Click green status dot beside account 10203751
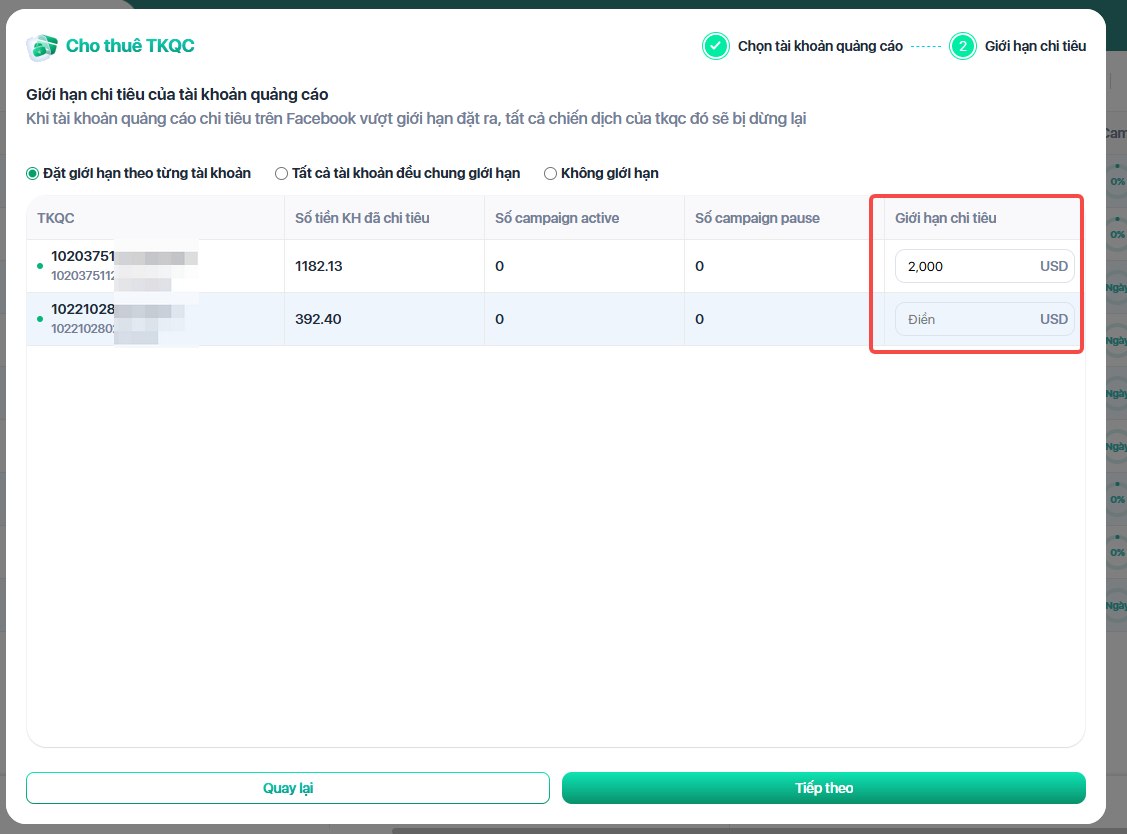The height and width of the screenshot is (834, 1127). coord(40,266)
